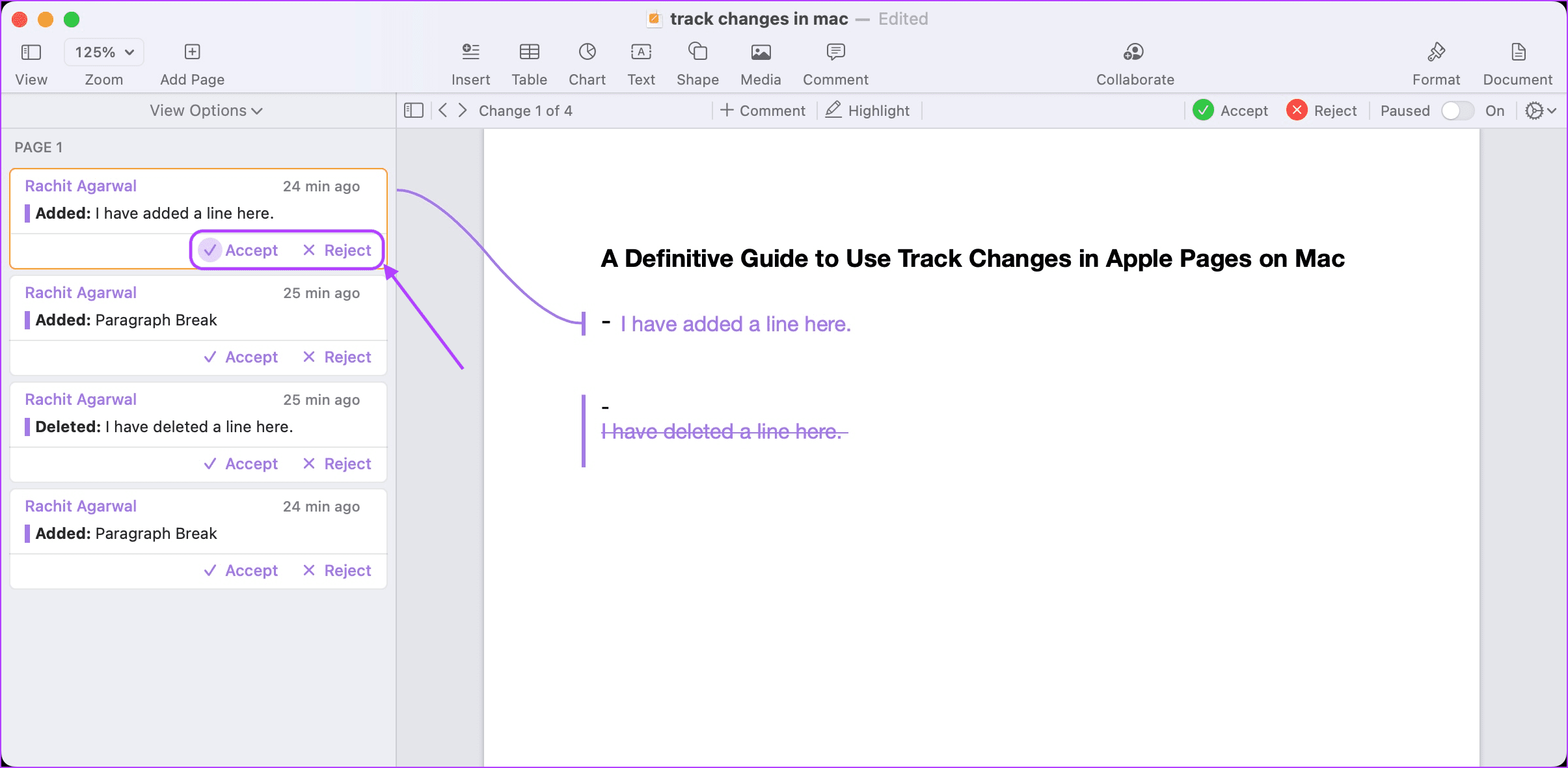Click the Add Page icon
This screenshot has height=768, width=1568.
(192, 52)
